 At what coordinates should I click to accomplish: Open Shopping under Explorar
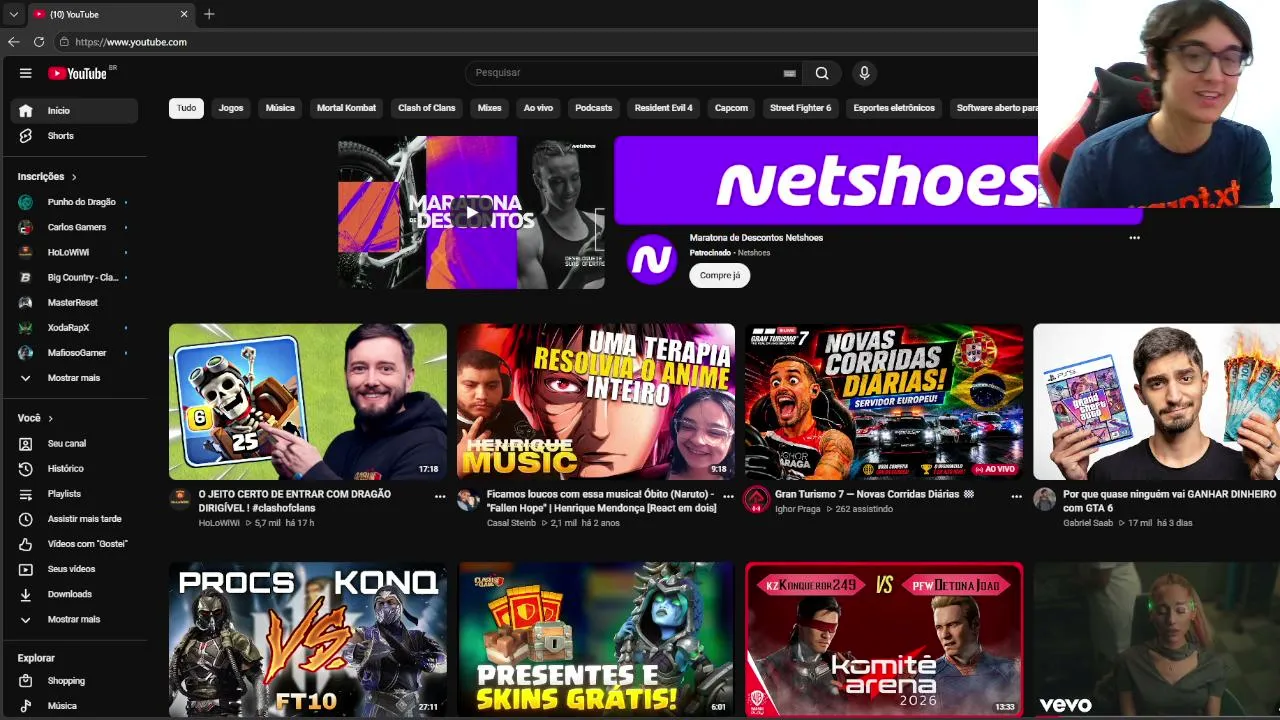[74, 681]
